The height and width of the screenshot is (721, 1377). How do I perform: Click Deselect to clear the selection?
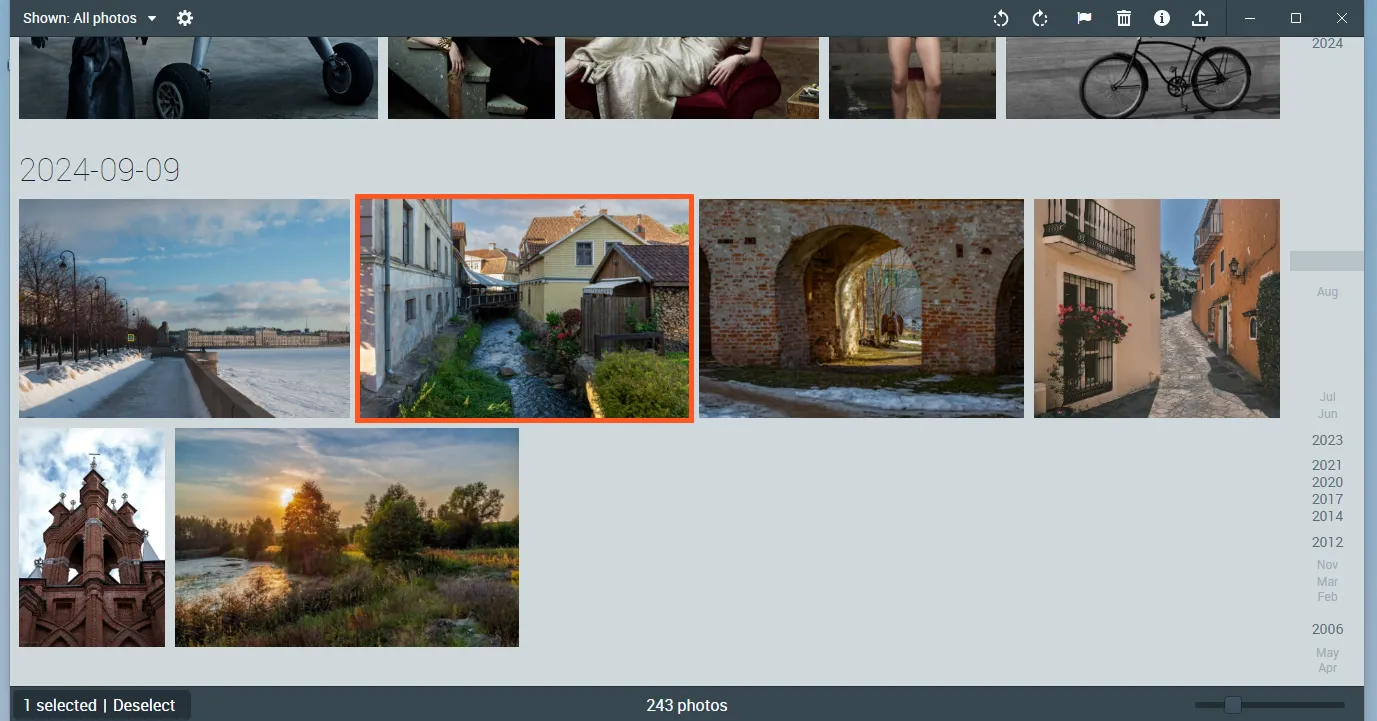tap(144, 705)
